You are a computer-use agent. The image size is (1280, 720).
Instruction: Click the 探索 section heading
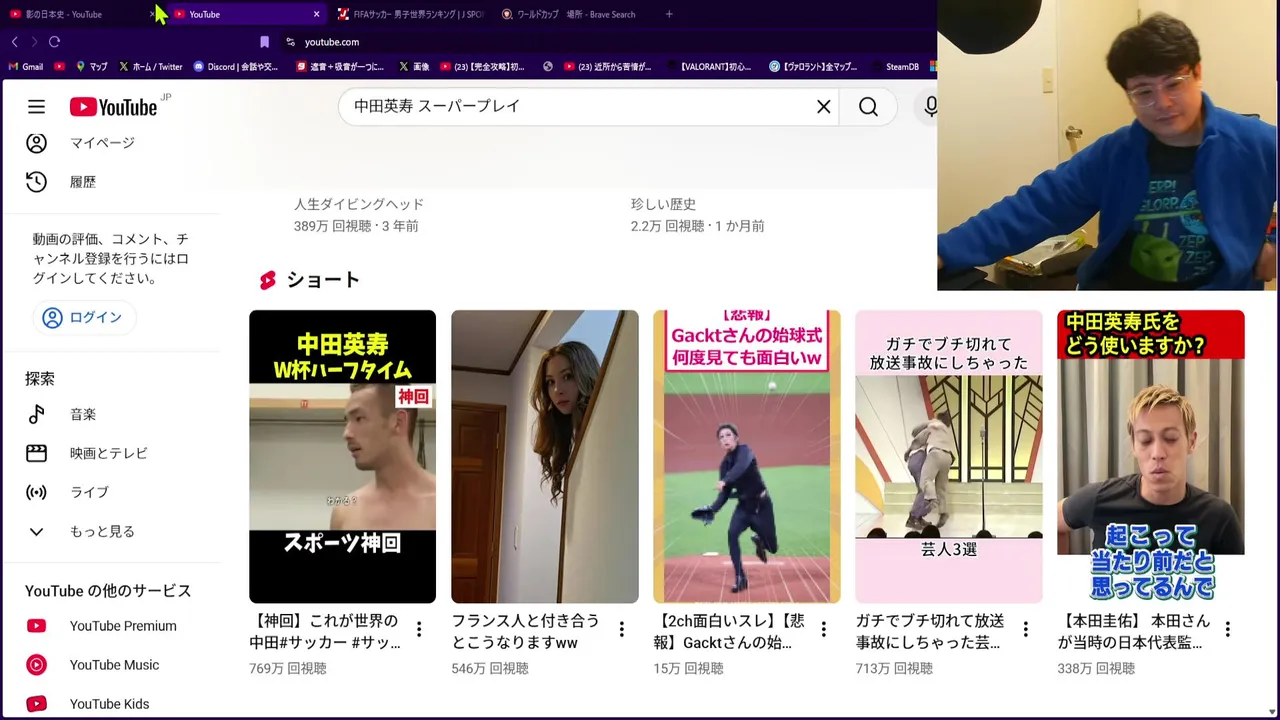point(40,379)
